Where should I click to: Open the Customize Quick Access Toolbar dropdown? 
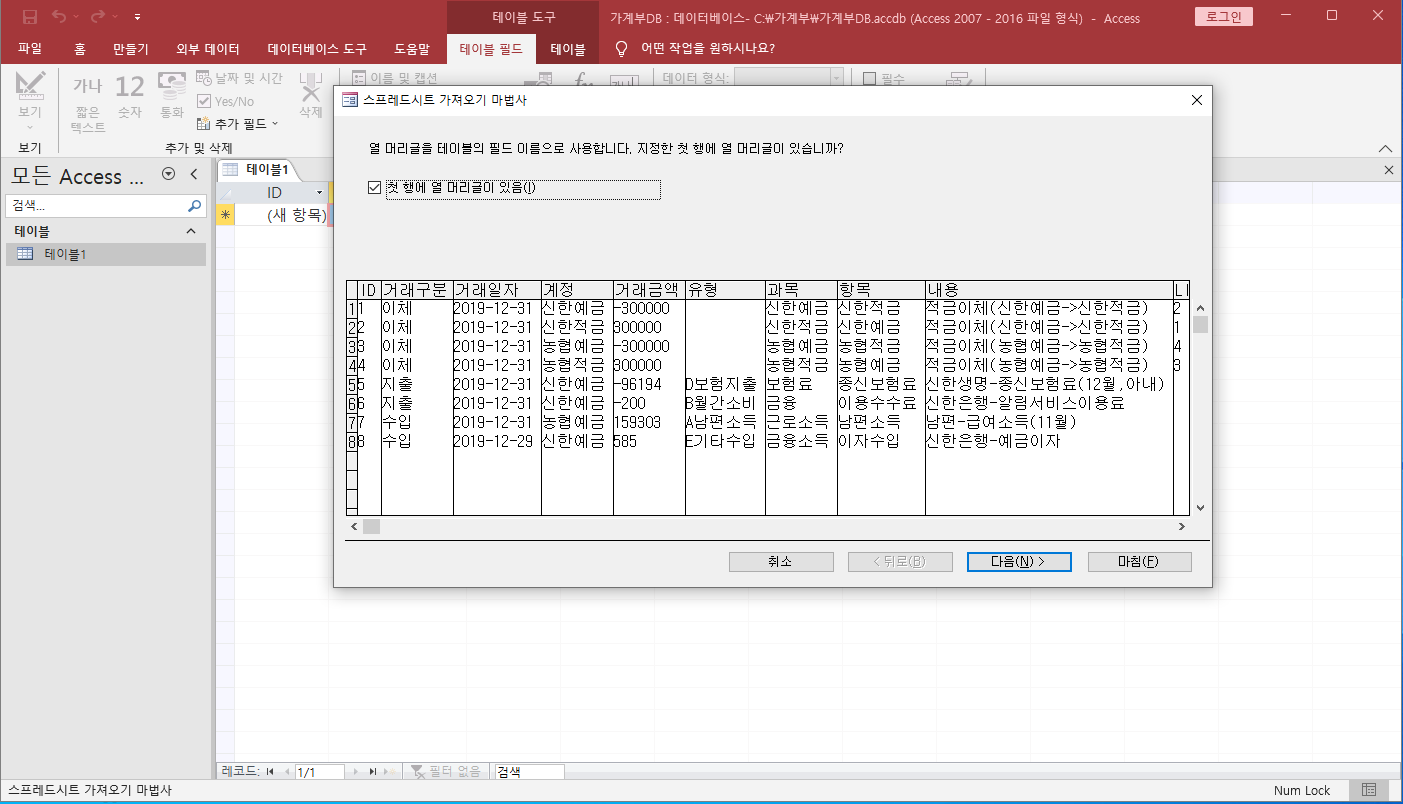137,17
